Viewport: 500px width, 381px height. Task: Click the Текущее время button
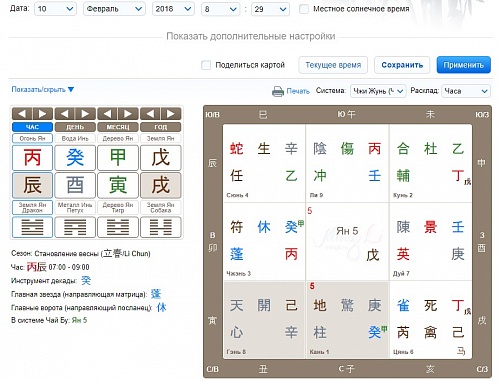pos(333,65)
